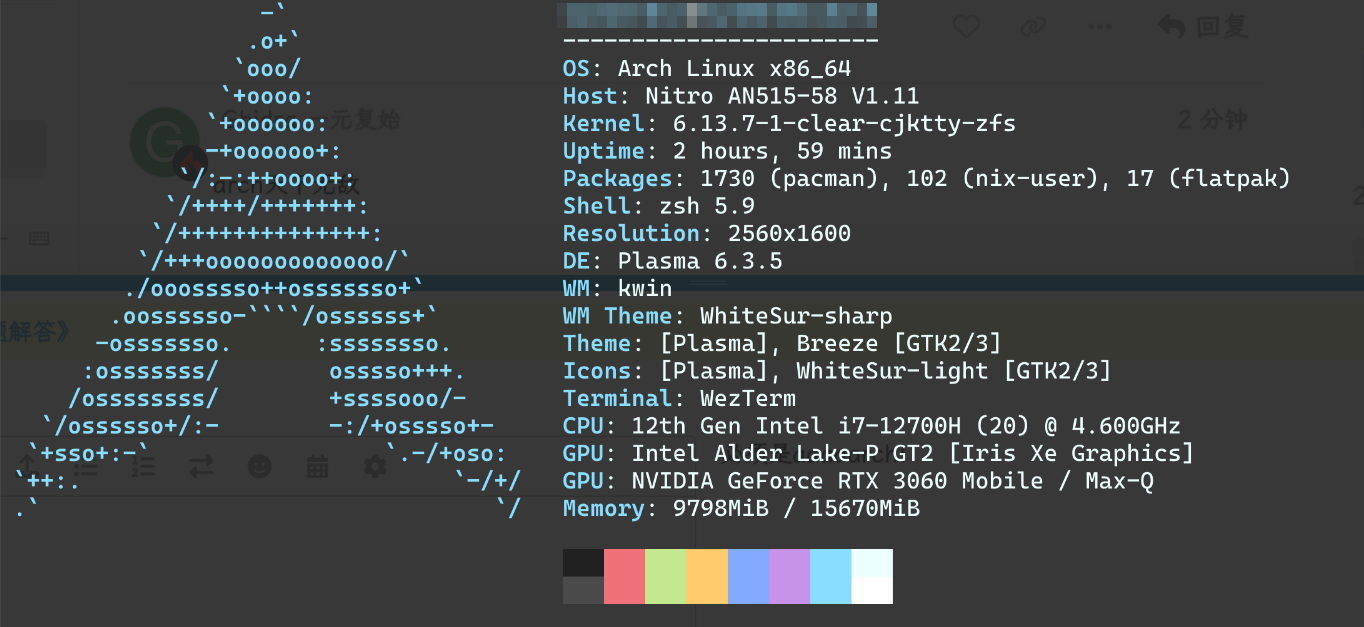Click the 2 分钟 post timestamp

coord(1212,120)
